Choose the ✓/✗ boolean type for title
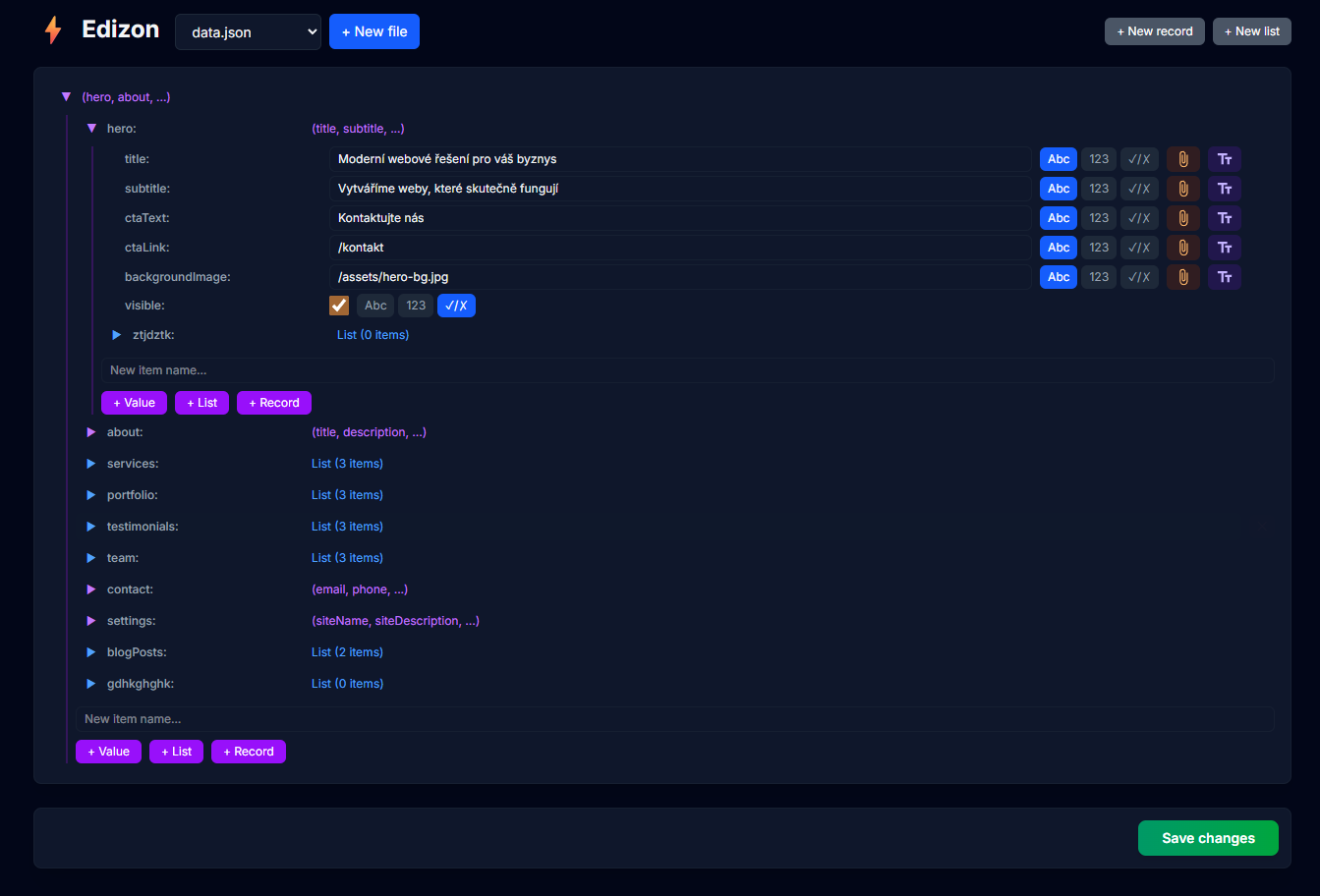This screenshot has width=1320, height=896. point(1139,159)
